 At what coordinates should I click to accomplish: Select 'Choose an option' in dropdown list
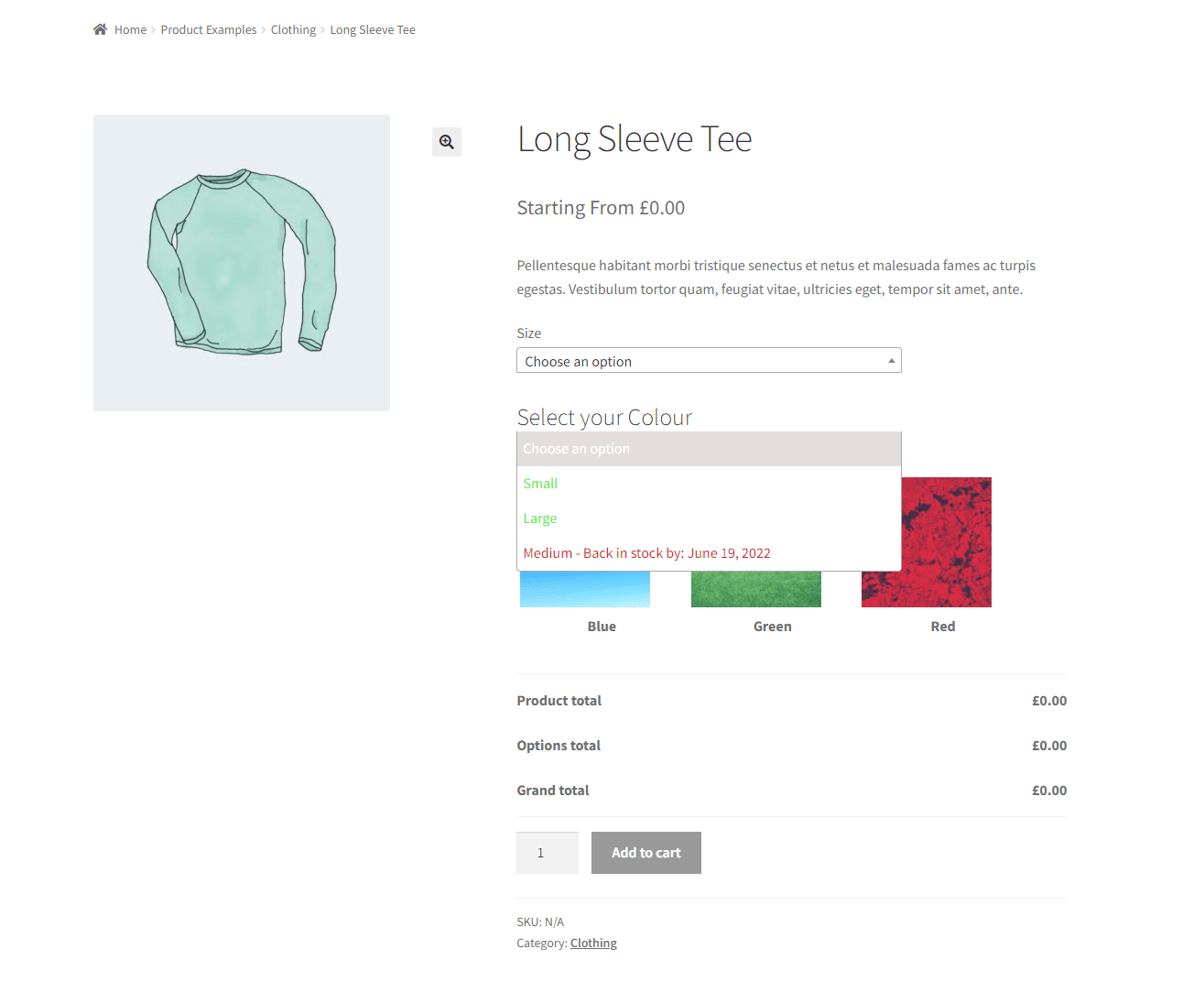[x=709, y=449]
